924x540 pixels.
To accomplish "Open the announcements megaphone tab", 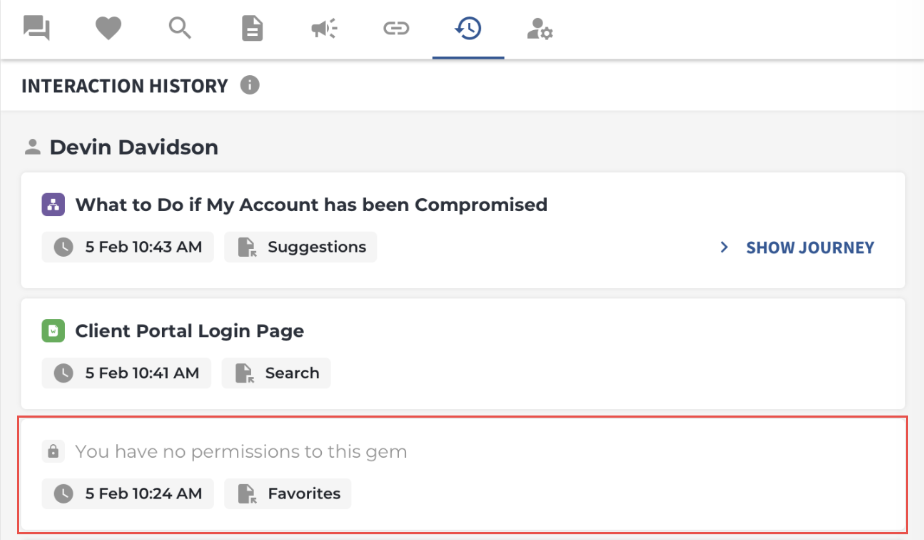I will click(x=324, y=28).
